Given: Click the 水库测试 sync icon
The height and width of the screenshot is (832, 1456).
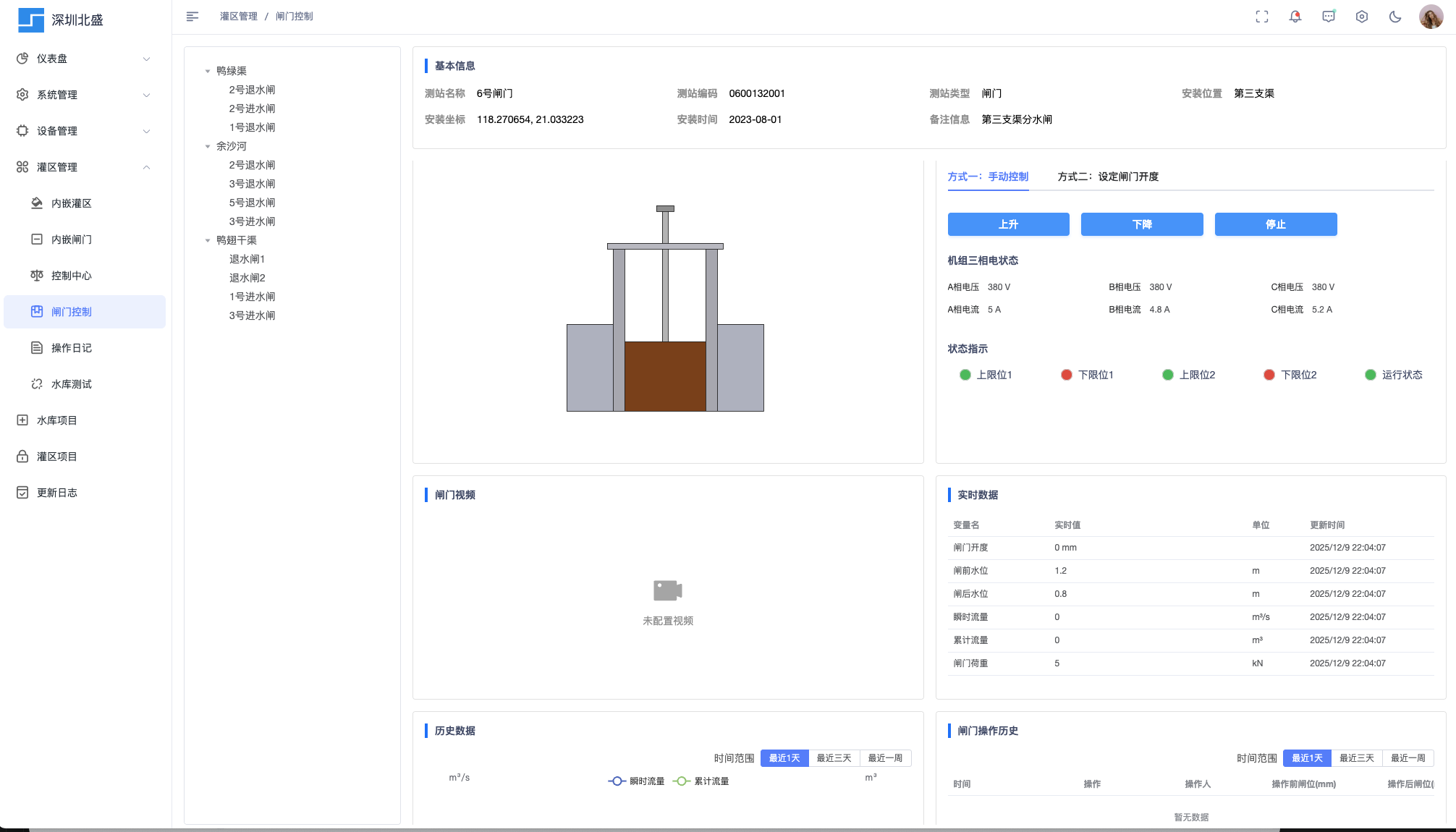Looking at the screenshot, I should [x=37, y=384].
